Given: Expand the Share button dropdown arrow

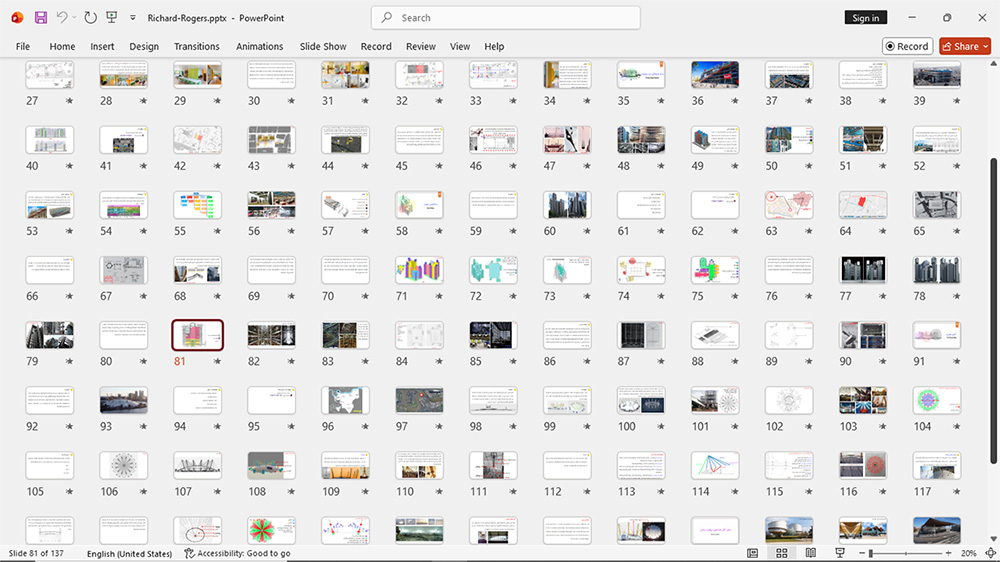Looking at the screenshot, I should 986,46.
